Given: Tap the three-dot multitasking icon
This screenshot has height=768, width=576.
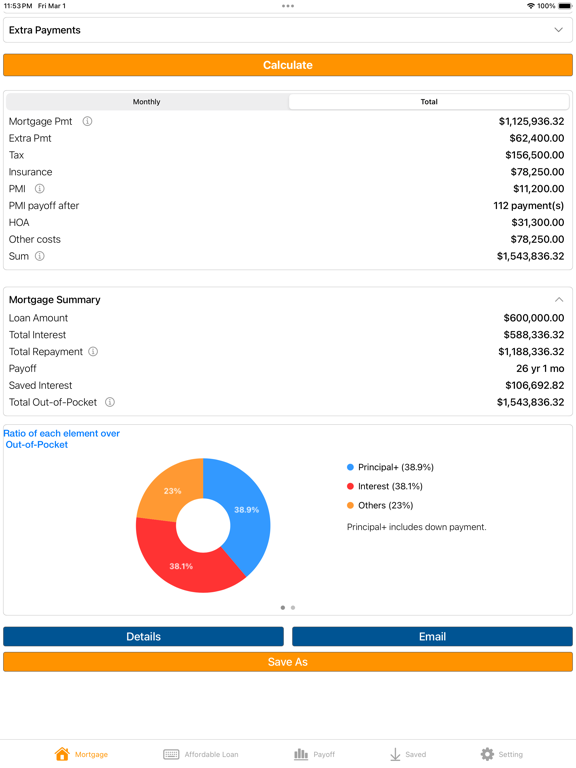Looking at the screenshot, I should tap(288, 6).
